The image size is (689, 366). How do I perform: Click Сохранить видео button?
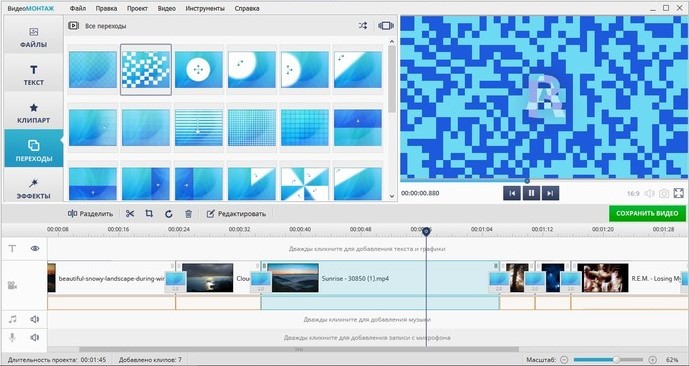click(x=647, y=214)
